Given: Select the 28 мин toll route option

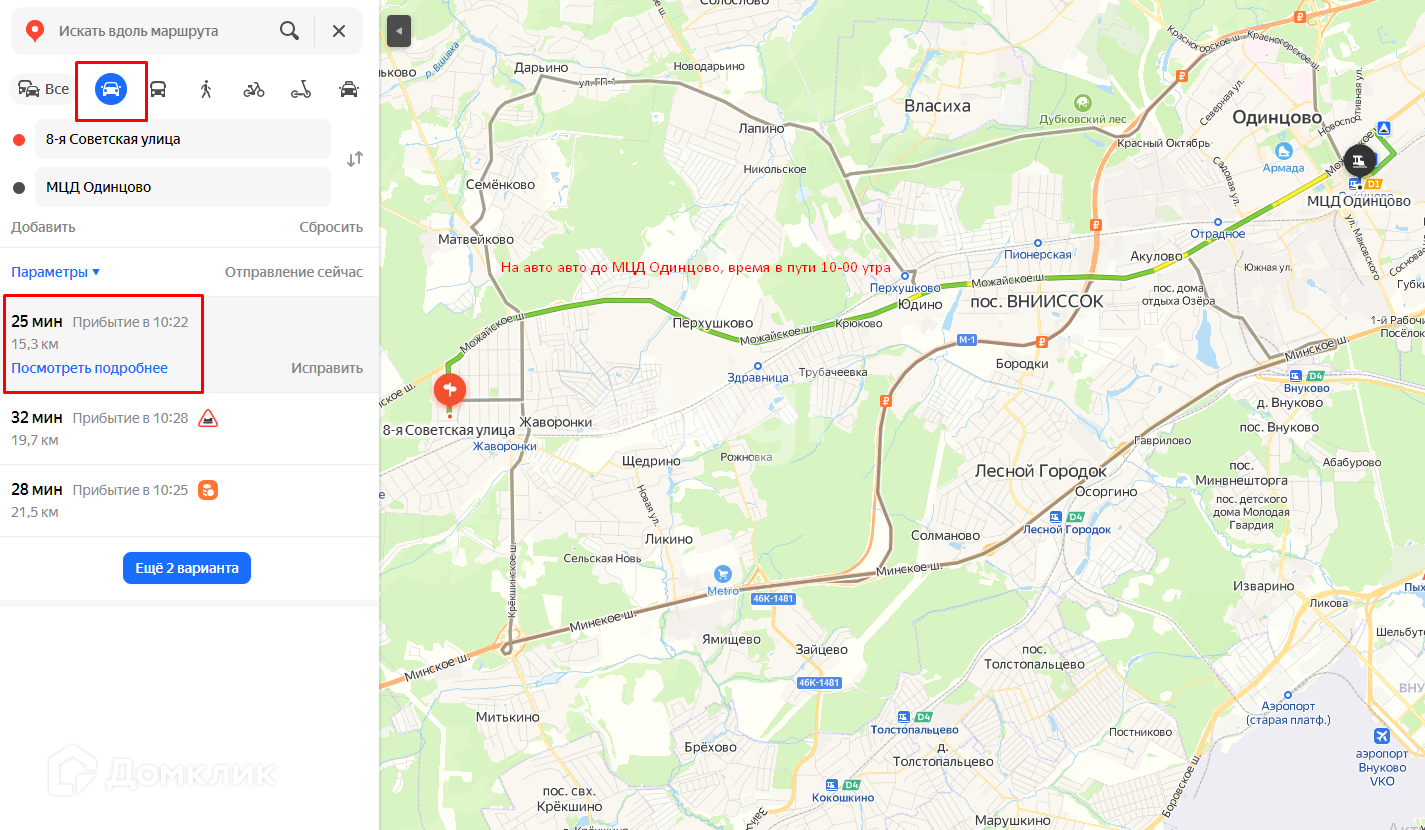Looking at the screenshot, I should pyautogui.click(x=190, y=501).
